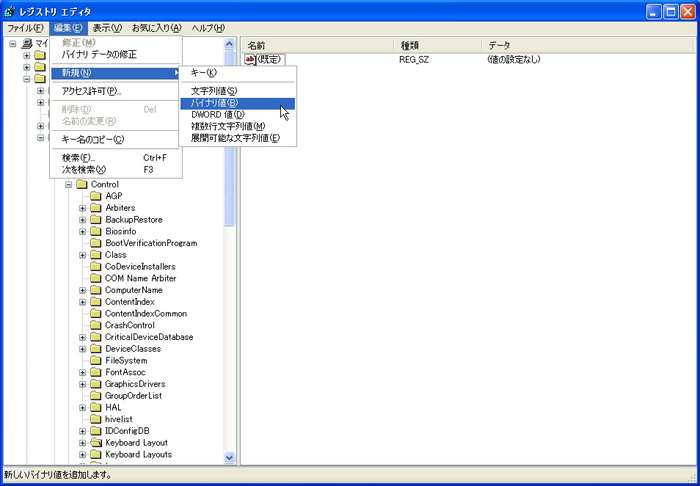The width and height of the screenshot is (700, 486).
Task: Click the My Computer root icon
Action: (x=27, y=44)
